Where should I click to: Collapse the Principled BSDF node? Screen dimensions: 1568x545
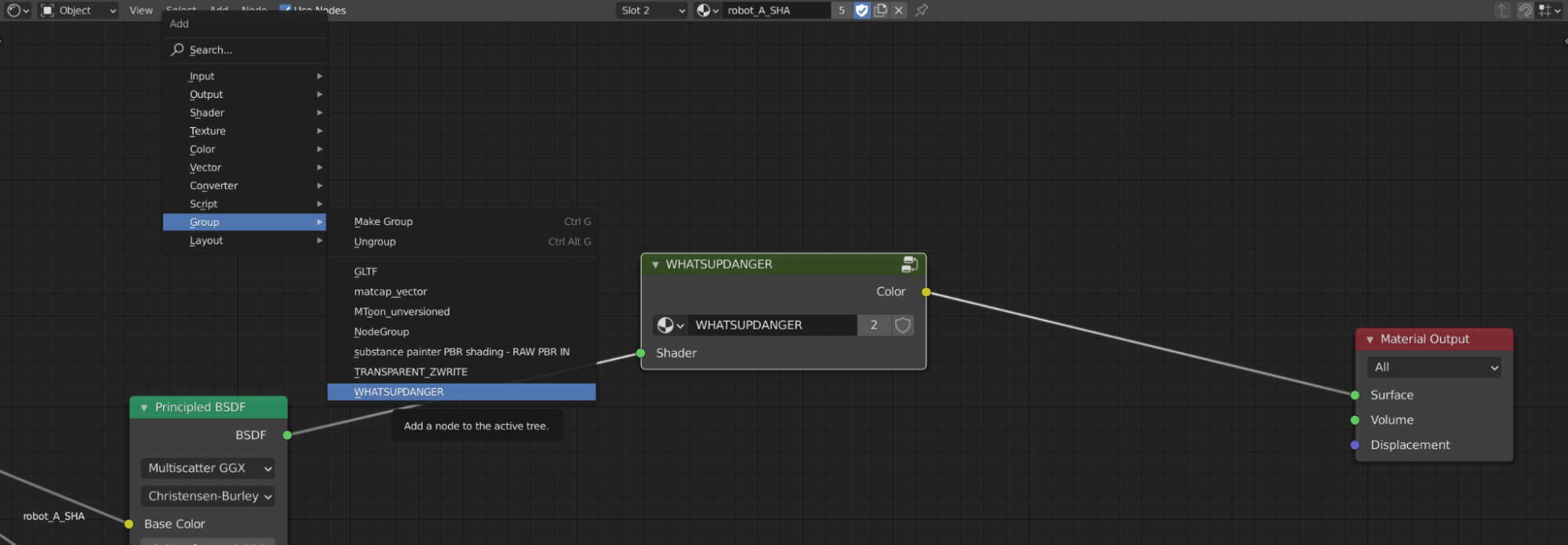click(144, 408)
